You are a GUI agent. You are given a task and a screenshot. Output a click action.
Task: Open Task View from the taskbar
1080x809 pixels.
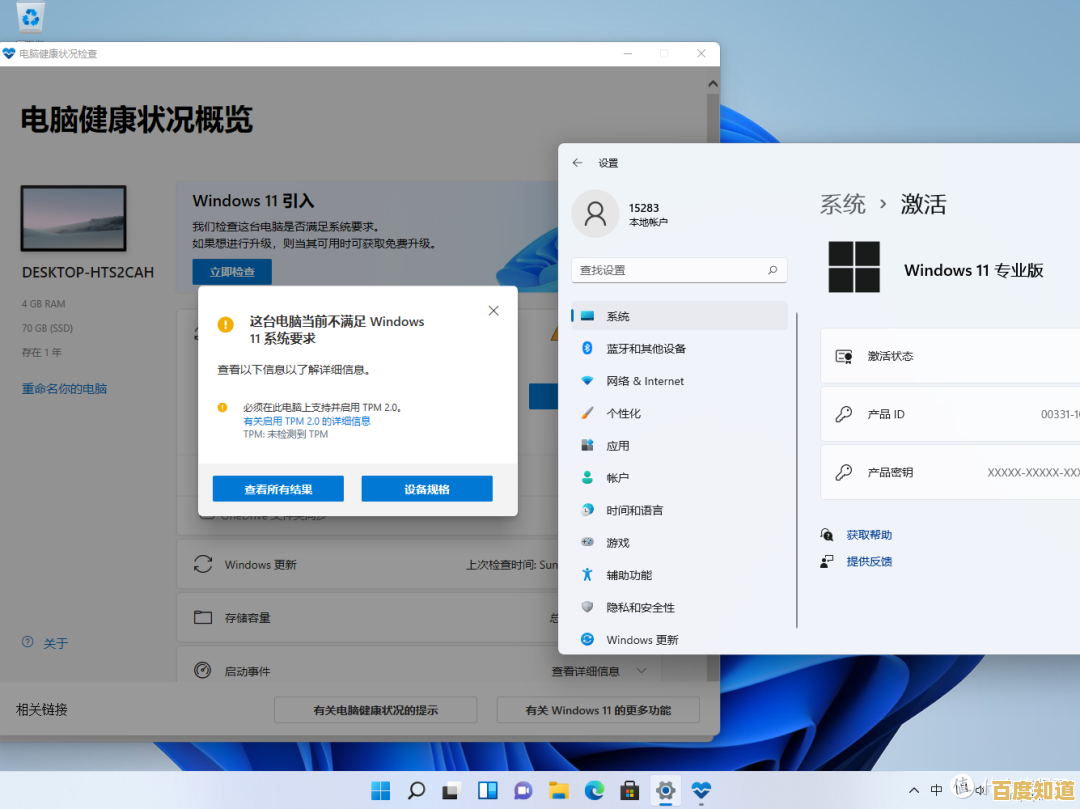click(450, 789)
